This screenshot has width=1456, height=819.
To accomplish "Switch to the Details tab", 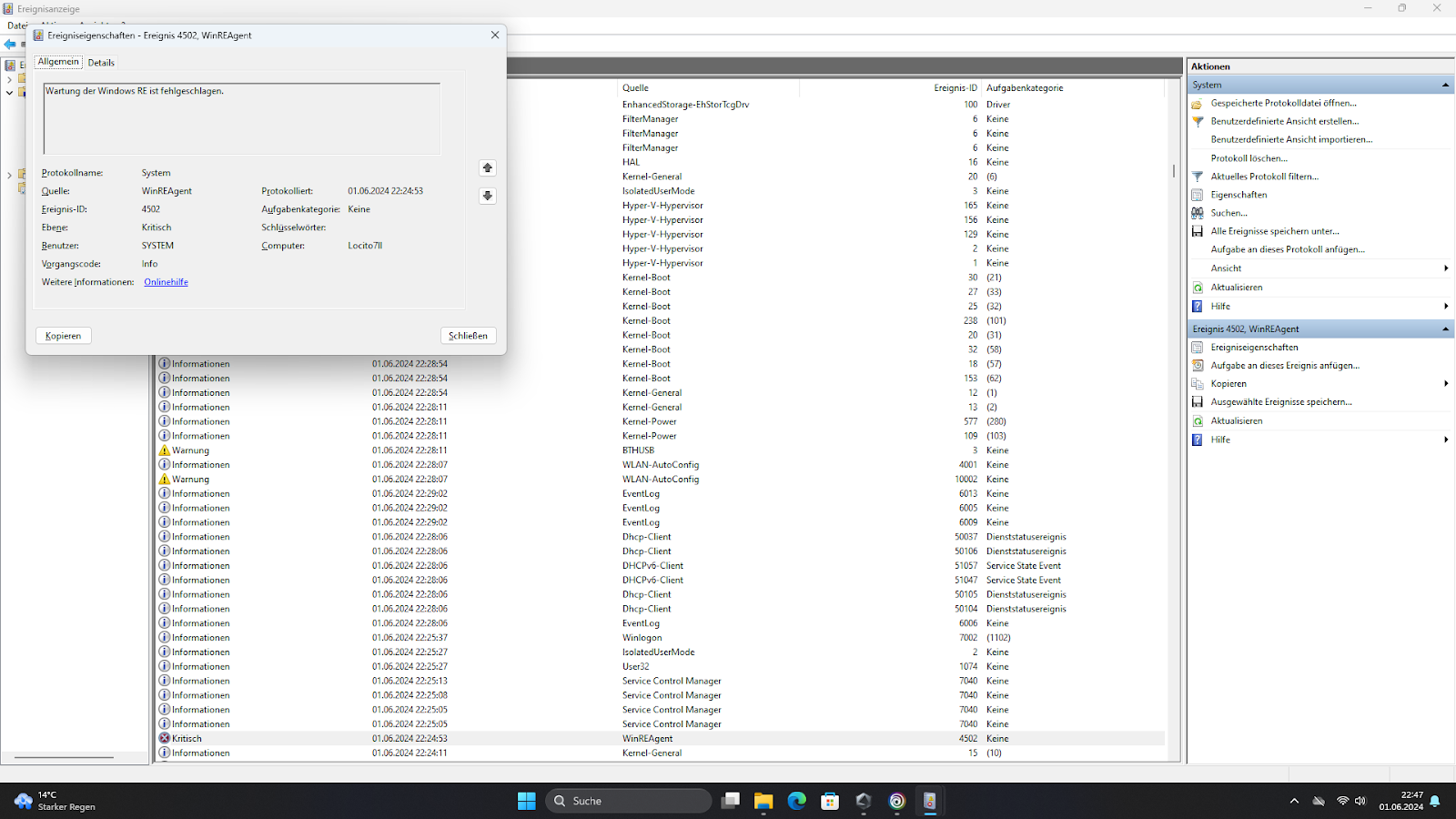I will click(101, 63).
